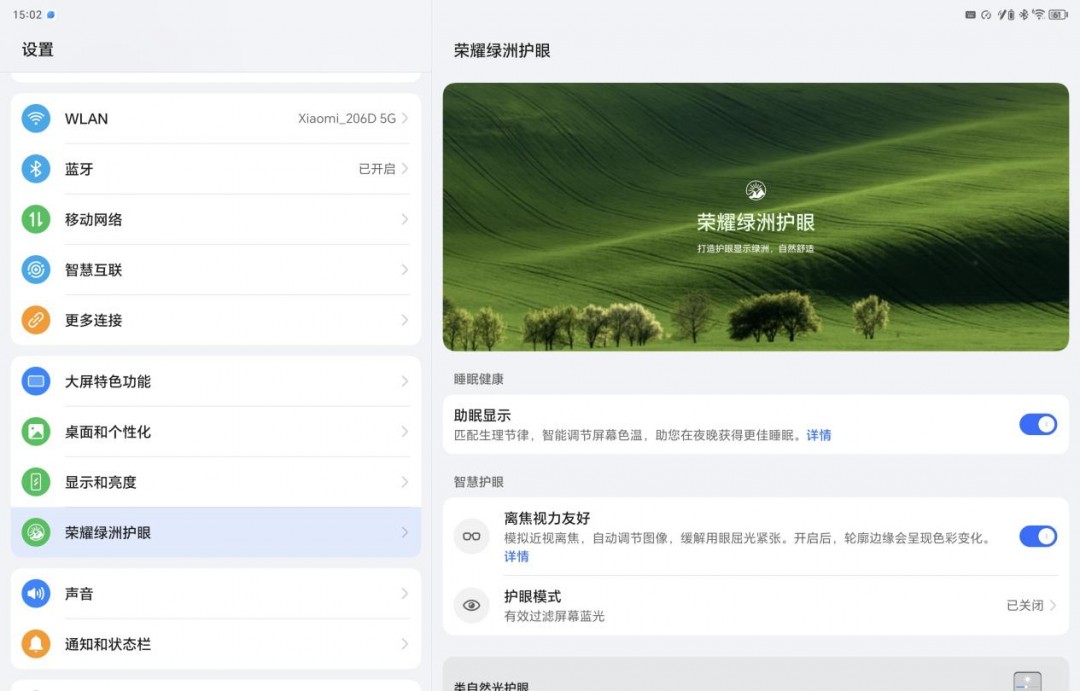Tap the Bluetooth icon beside 蓝牙
The height and width of the screenshot is (691, 1080).
click(x=36, y=169)
